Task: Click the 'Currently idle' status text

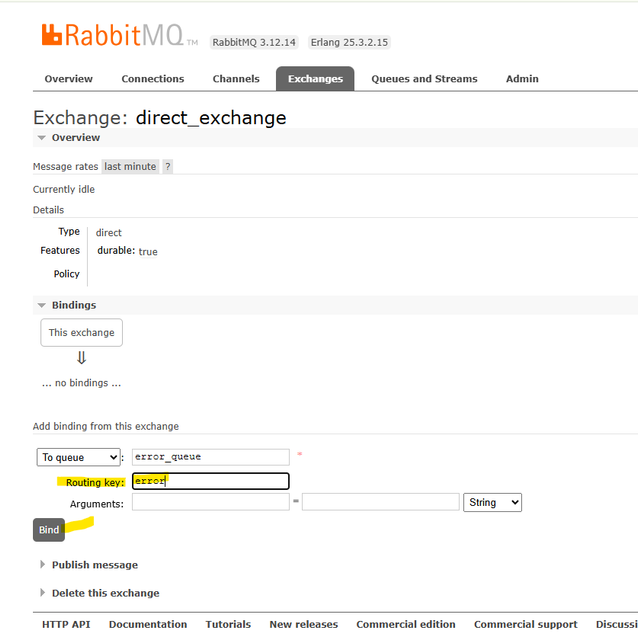Action: [x=64, y=189]
